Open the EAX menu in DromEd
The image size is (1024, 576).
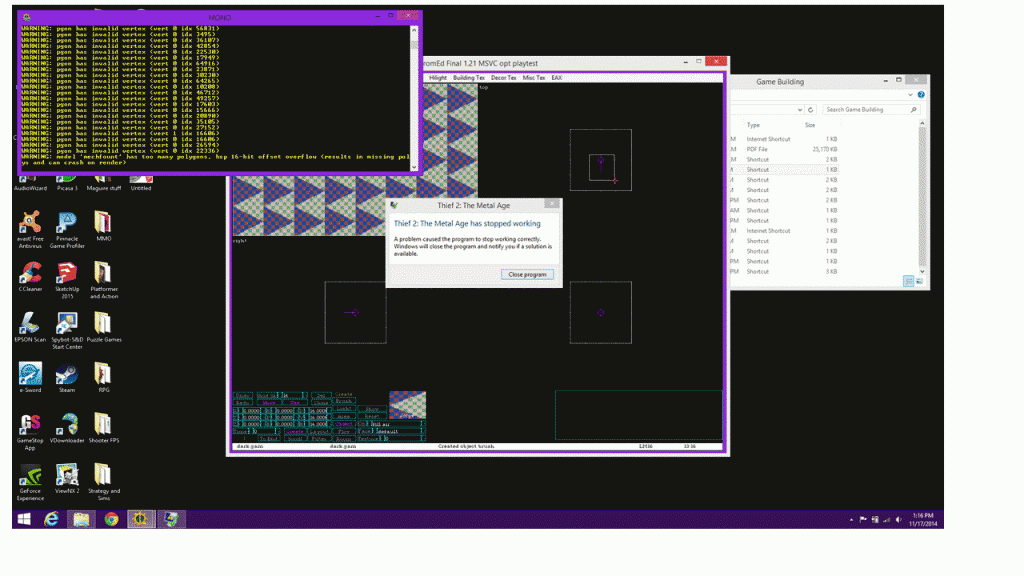(557, 77)
